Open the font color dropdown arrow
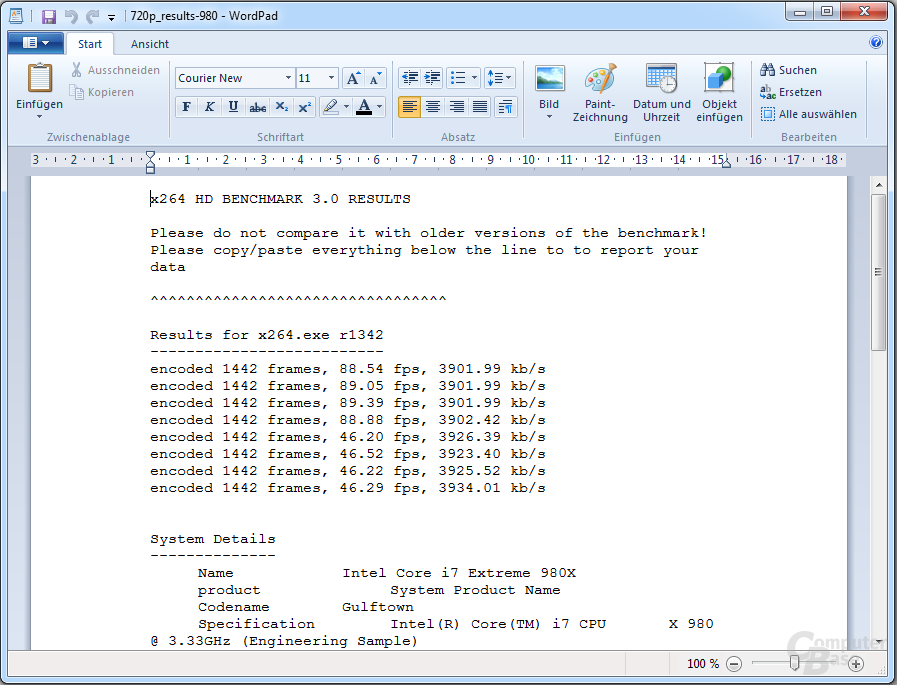Image resolution: width=897 pixels, height=685 pixels. 379,106
